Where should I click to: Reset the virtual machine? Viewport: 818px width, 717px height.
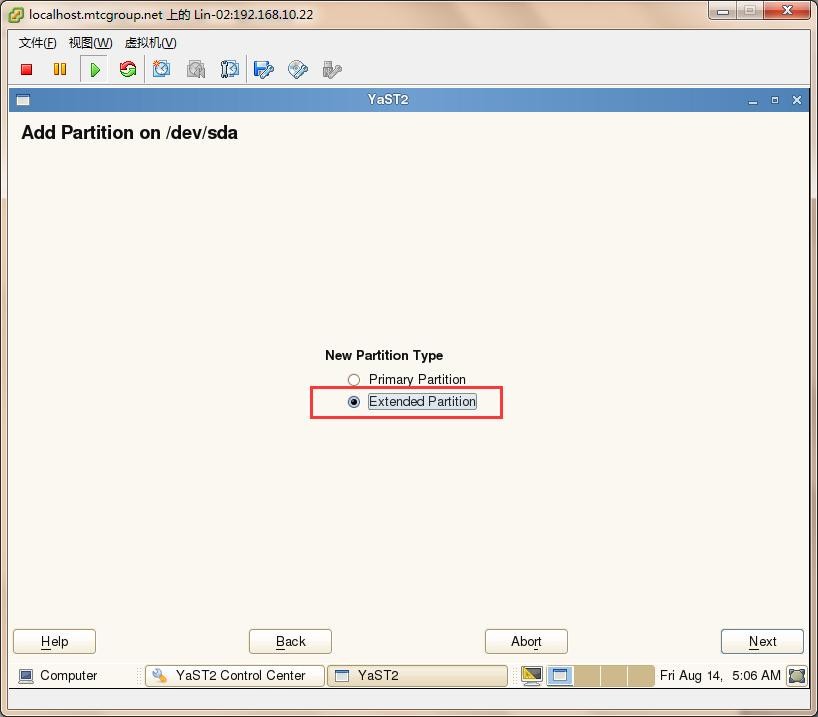tap(128, 69)
